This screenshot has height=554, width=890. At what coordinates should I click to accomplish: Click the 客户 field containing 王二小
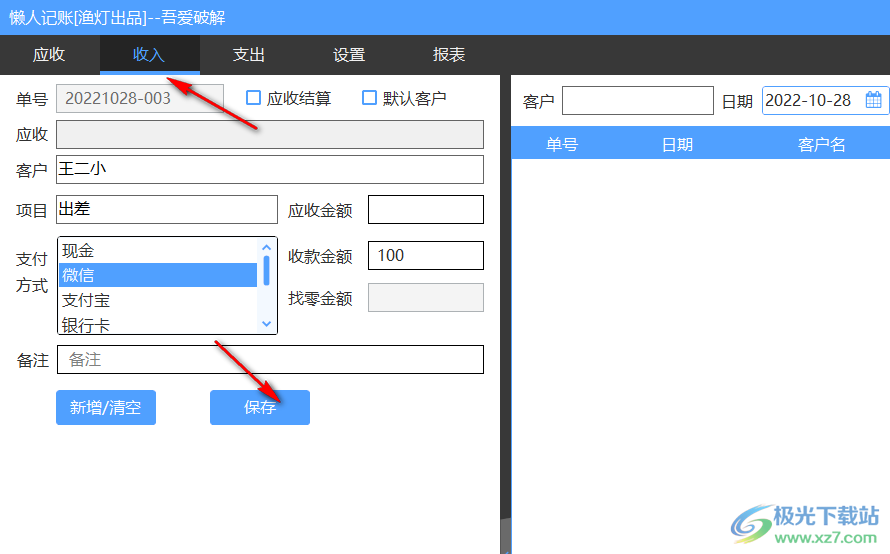(x=270, y=169)
